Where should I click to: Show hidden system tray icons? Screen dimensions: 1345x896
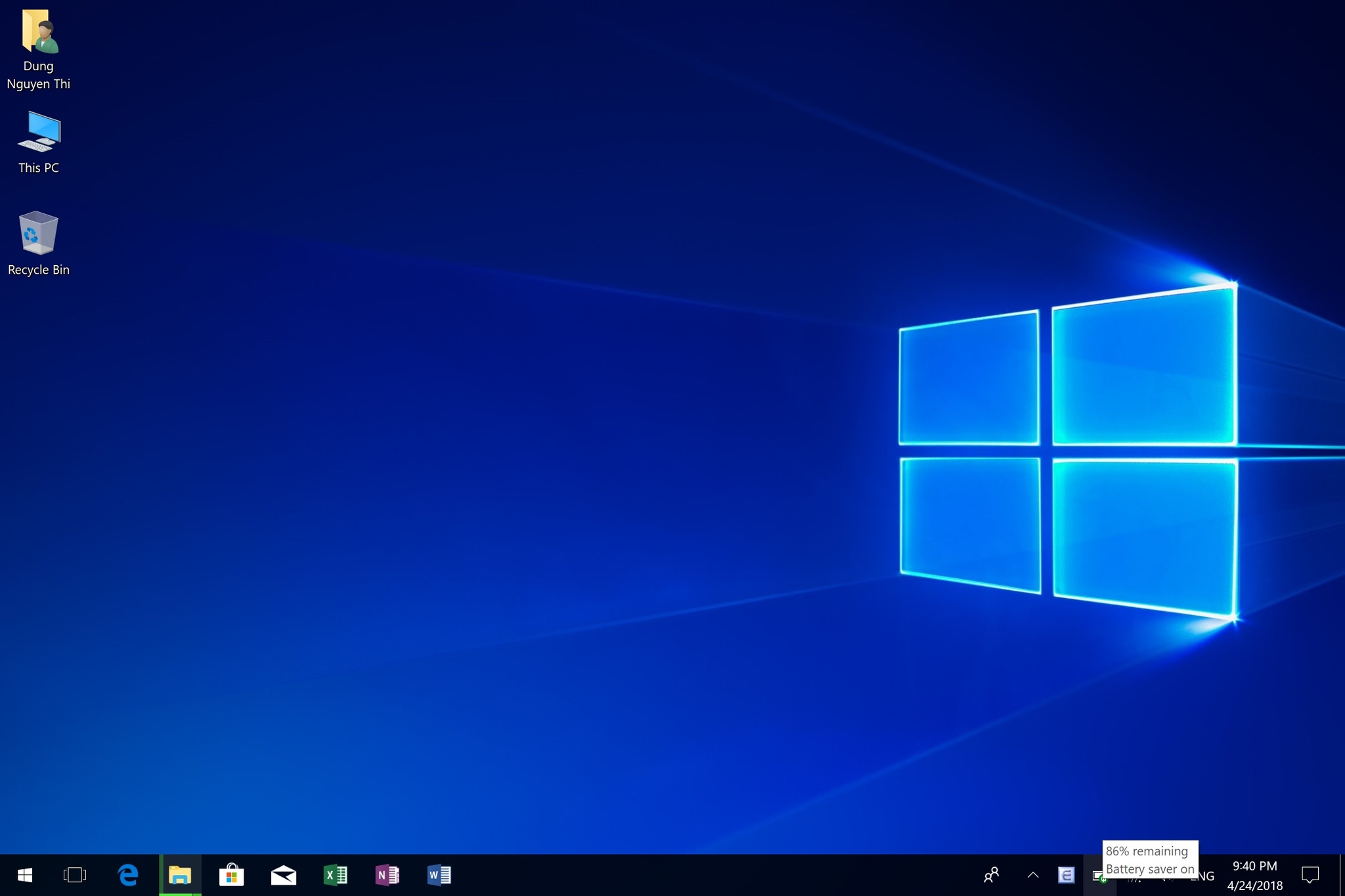1032,875
